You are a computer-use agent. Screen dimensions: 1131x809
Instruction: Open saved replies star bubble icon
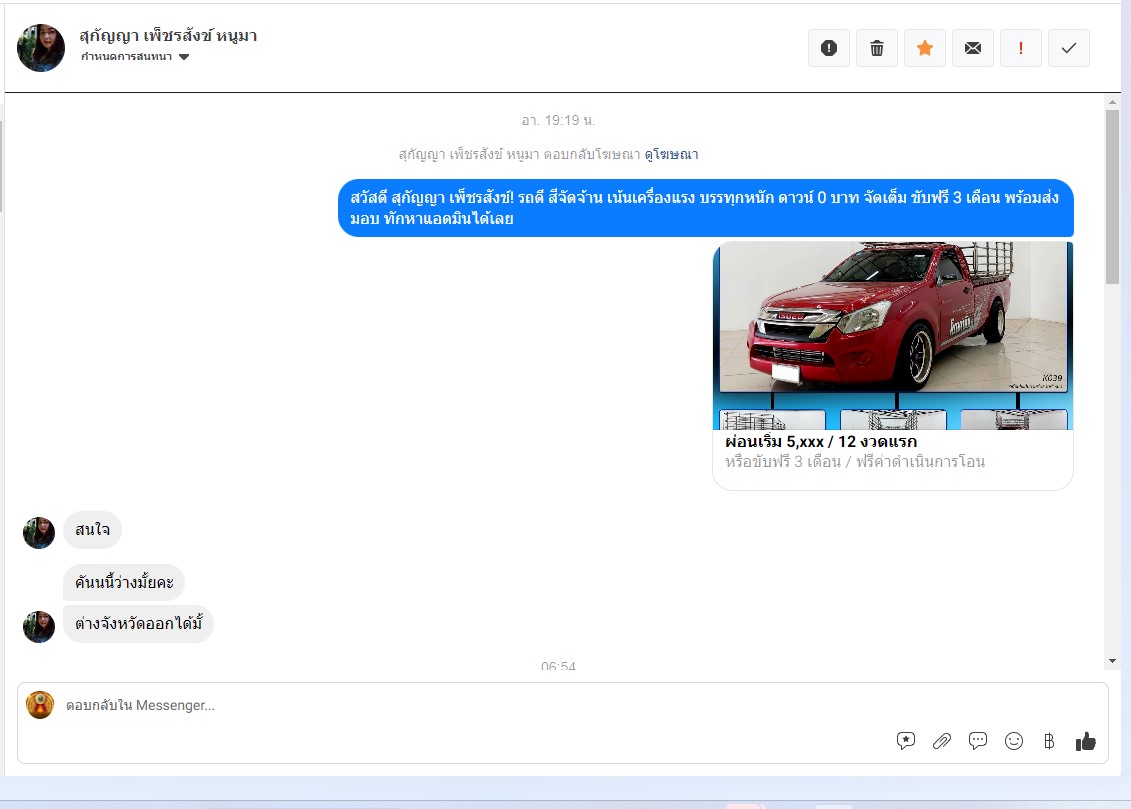coord(906,741)
